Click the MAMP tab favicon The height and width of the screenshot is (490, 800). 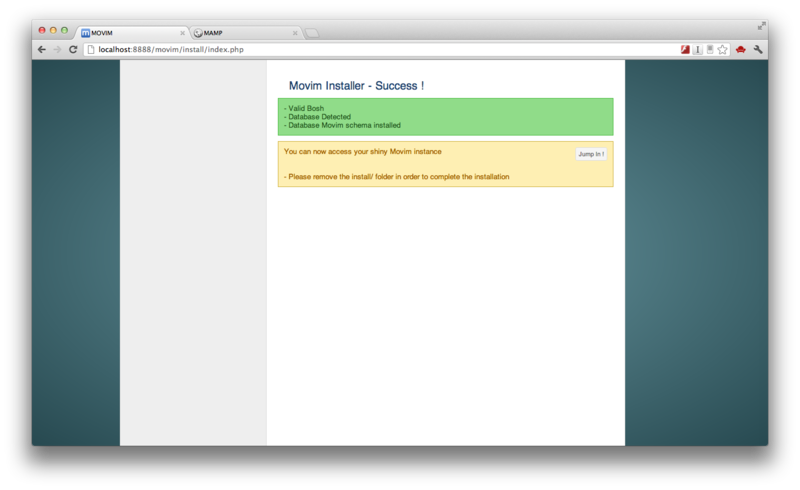pos(198,33)
